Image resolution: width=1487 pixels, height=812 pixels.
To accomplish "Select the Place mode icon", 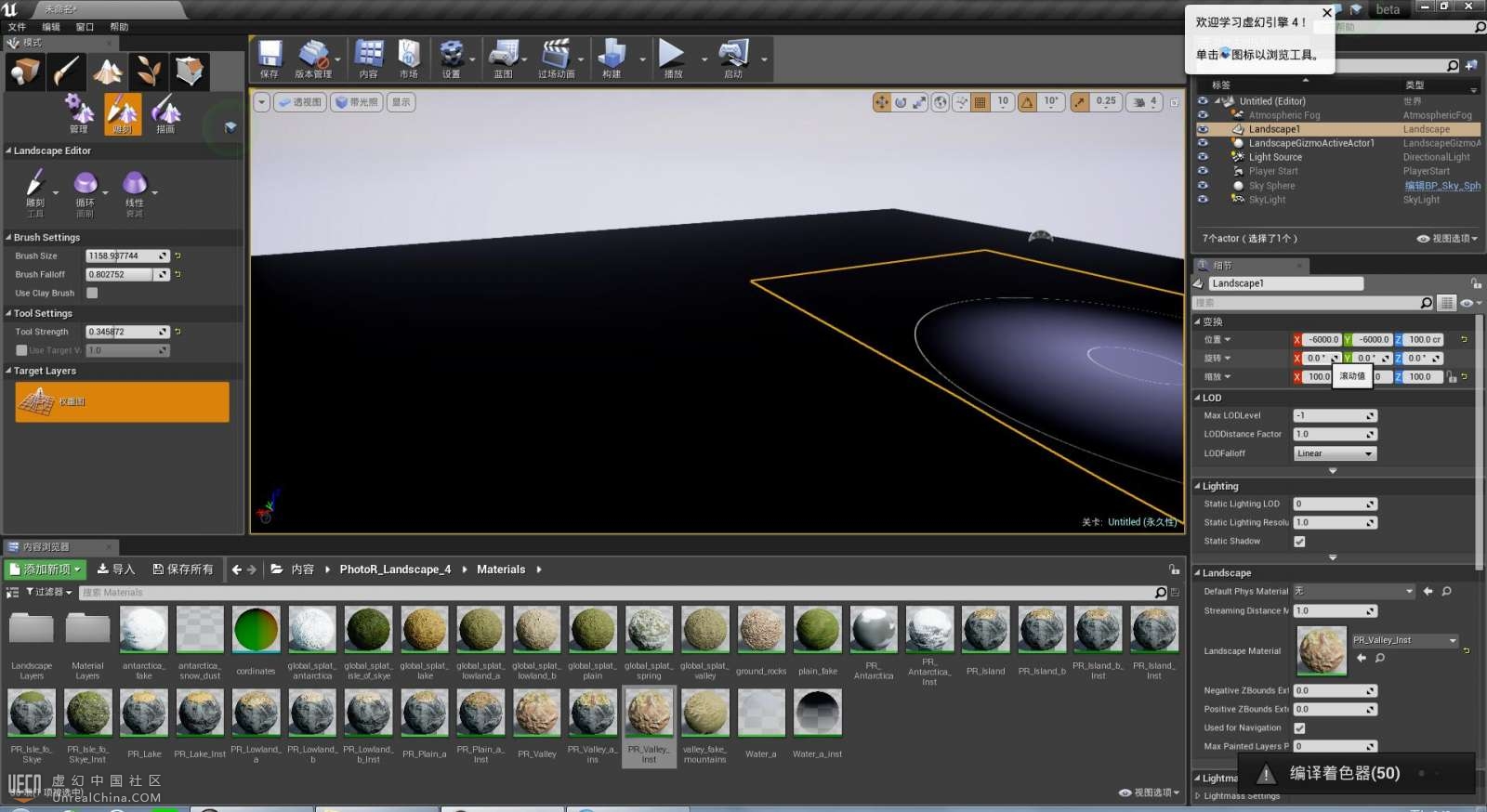I will 25,72.
